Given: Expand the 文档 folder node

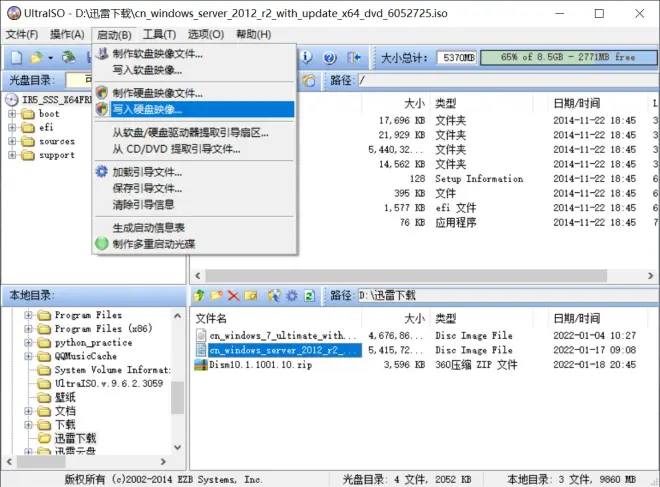Looking at the screenshot, I should (28, 411).
